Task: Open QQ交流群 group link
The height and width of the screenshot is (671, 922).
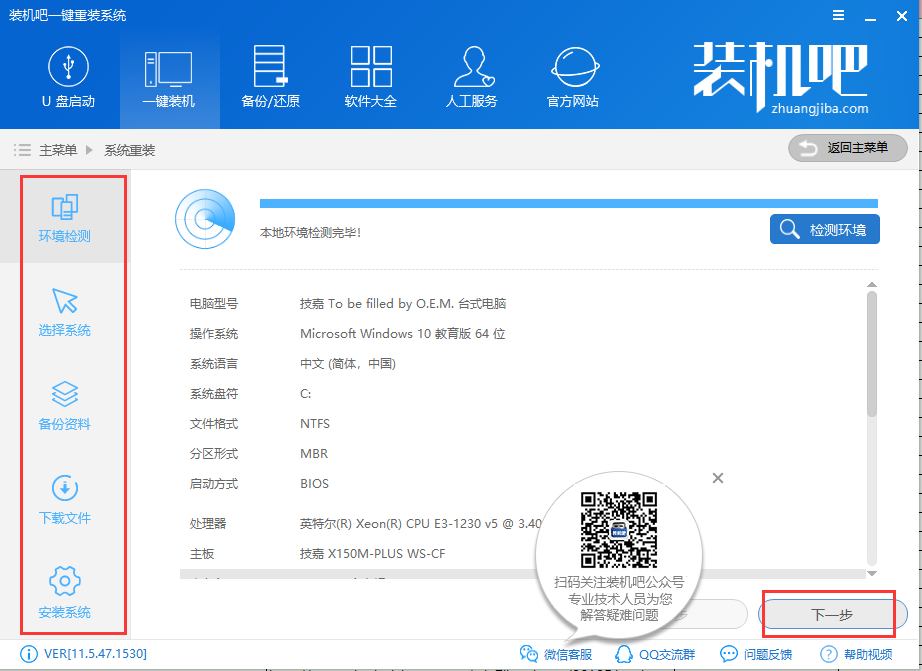Action: click(x=655, y=654)
